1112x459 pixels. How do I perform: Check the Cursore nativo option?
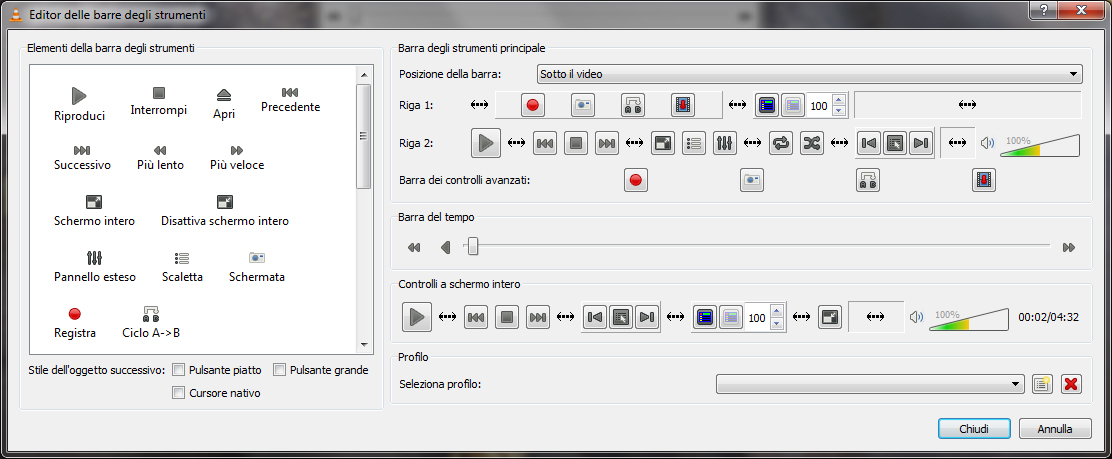[179, 393]
